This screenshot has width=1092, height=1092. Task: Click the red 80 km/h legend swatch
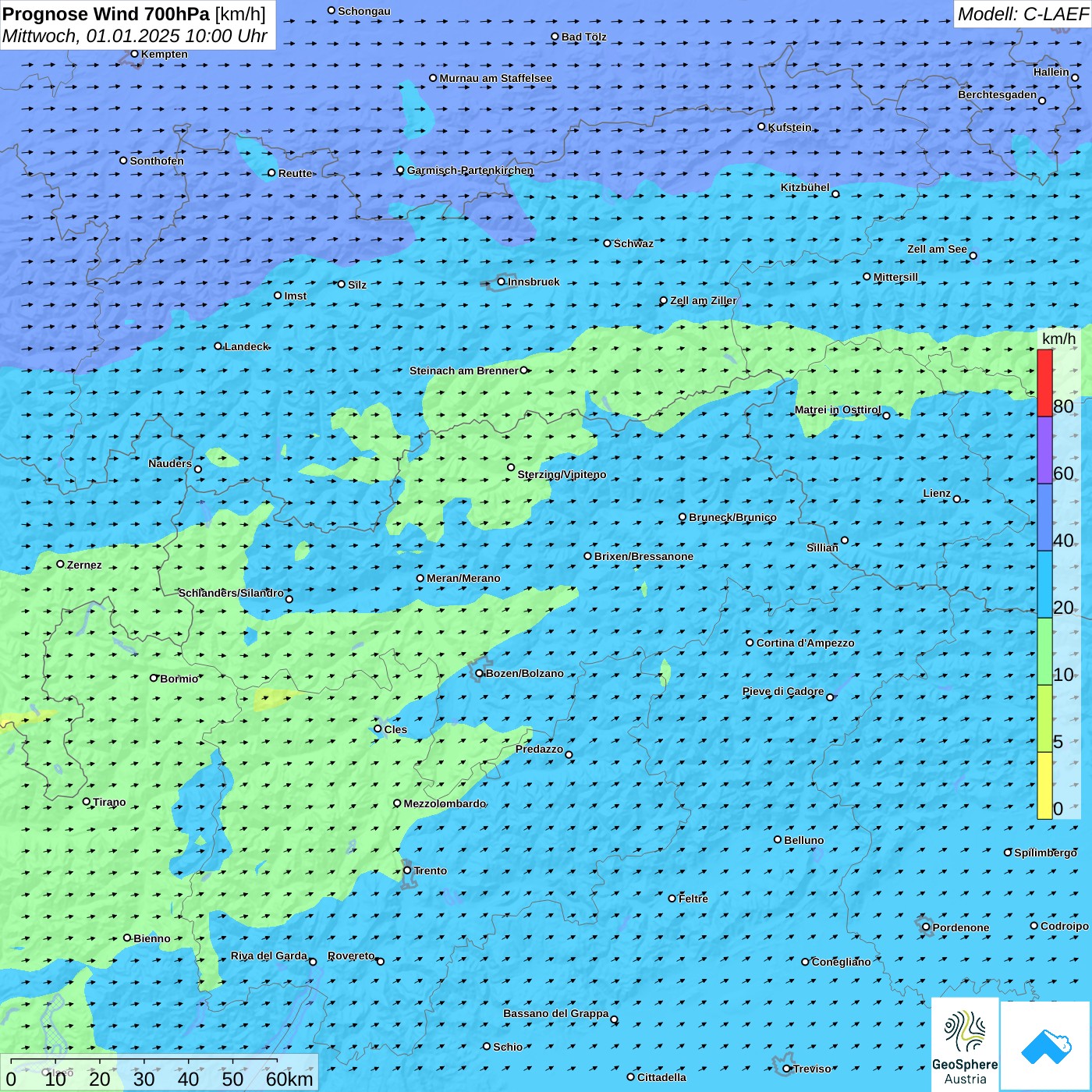[1044, 383]
